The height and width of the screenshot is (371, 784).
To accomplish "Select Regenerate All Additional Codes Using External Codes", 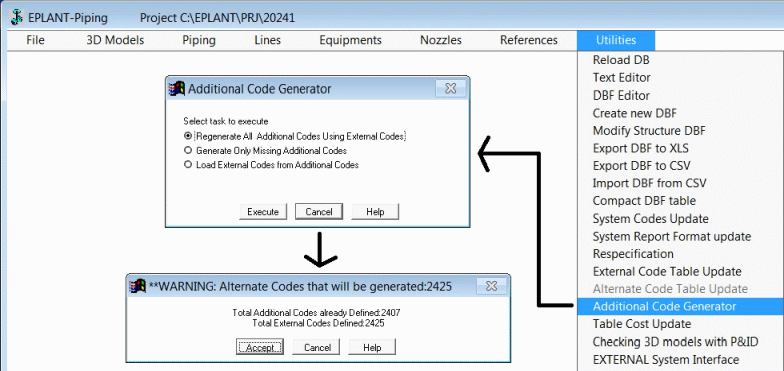I will pos(295,136).
